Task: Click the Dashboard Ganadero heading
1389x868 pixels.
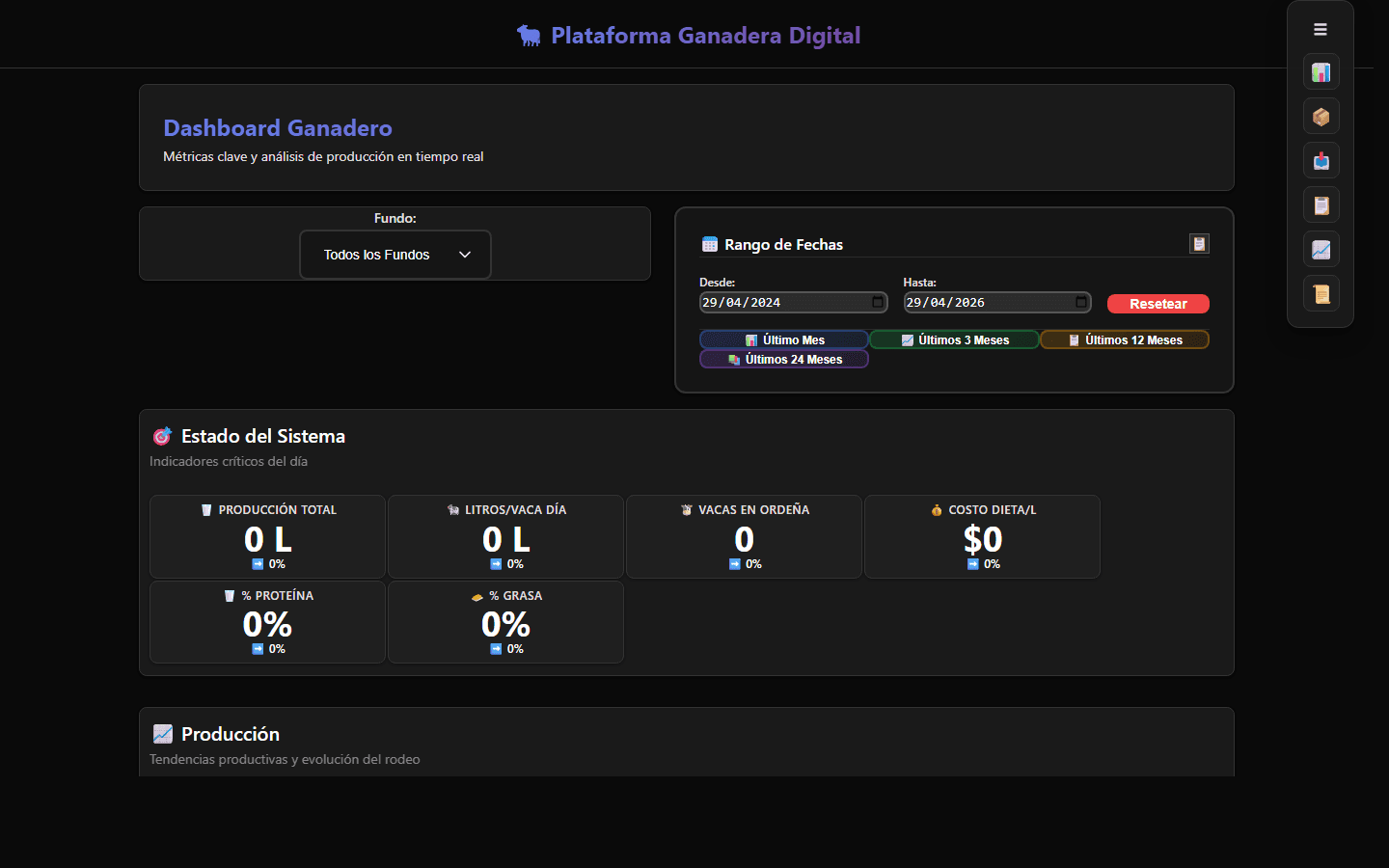Action: (x=278, y=128)
